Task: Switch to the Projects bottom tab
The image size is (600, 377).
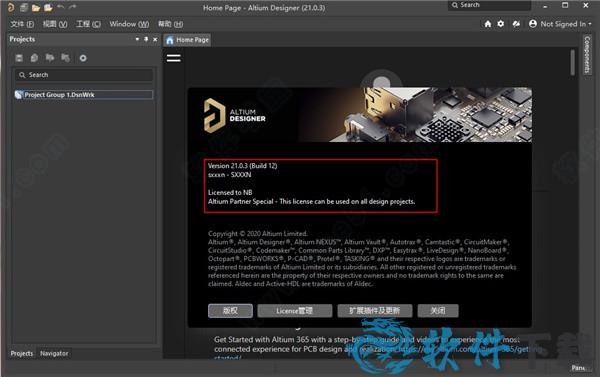Action: tap(22, 353)
